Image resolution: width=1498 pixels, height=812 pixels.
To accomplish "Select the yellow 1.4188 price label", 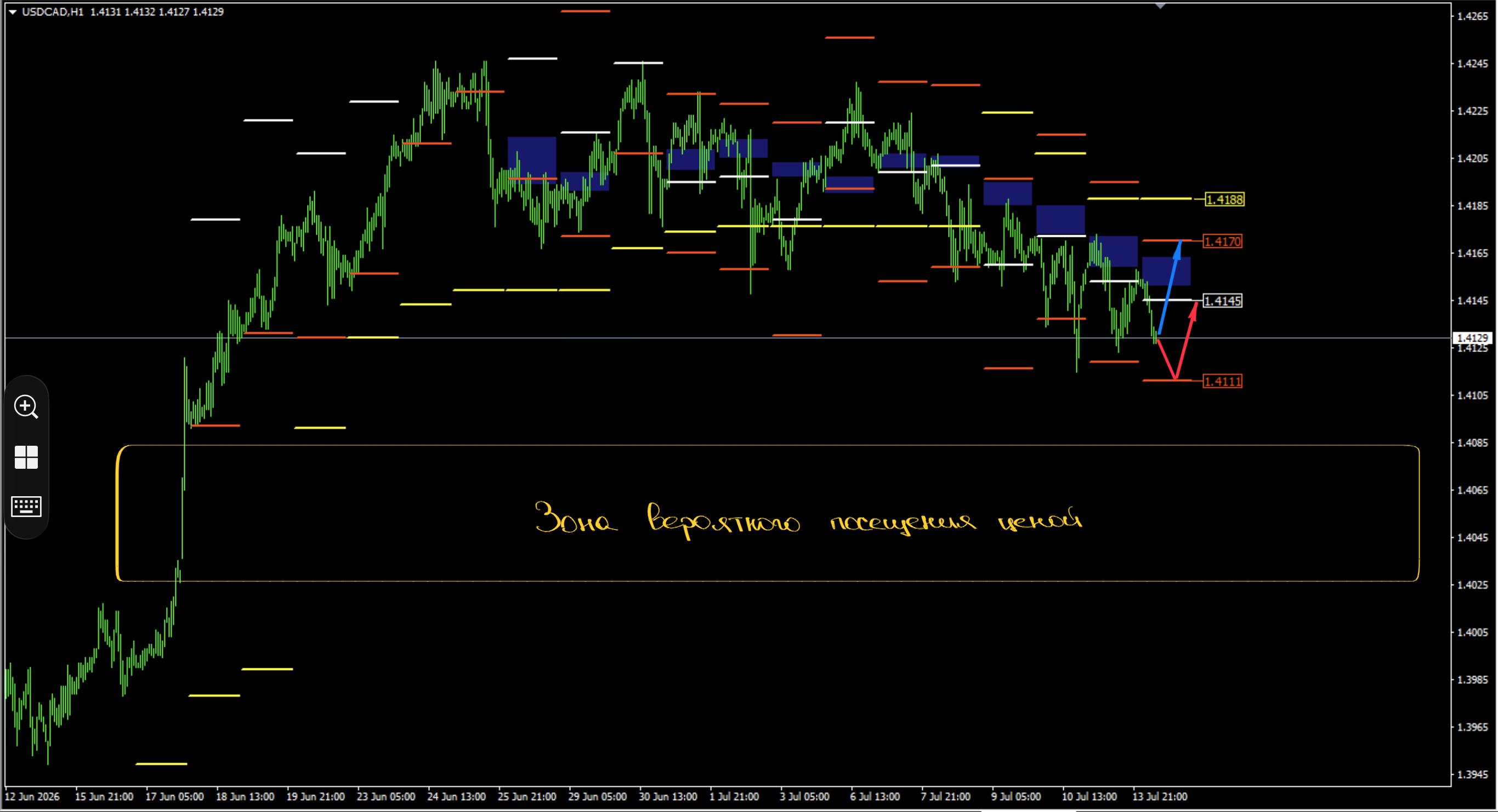I will tap(1224, 200).
